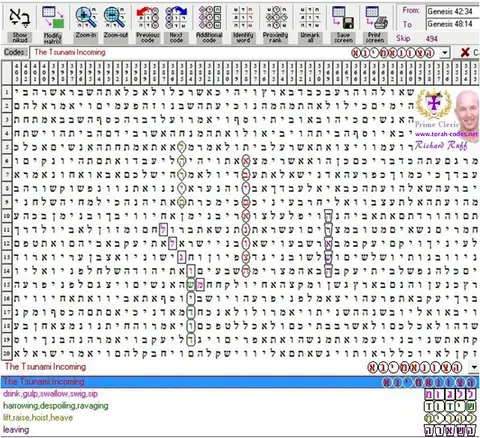The width and height of the screenshot is (480, 438).
Task: Select the 'leaving' code row
Action: coord(240,430)
